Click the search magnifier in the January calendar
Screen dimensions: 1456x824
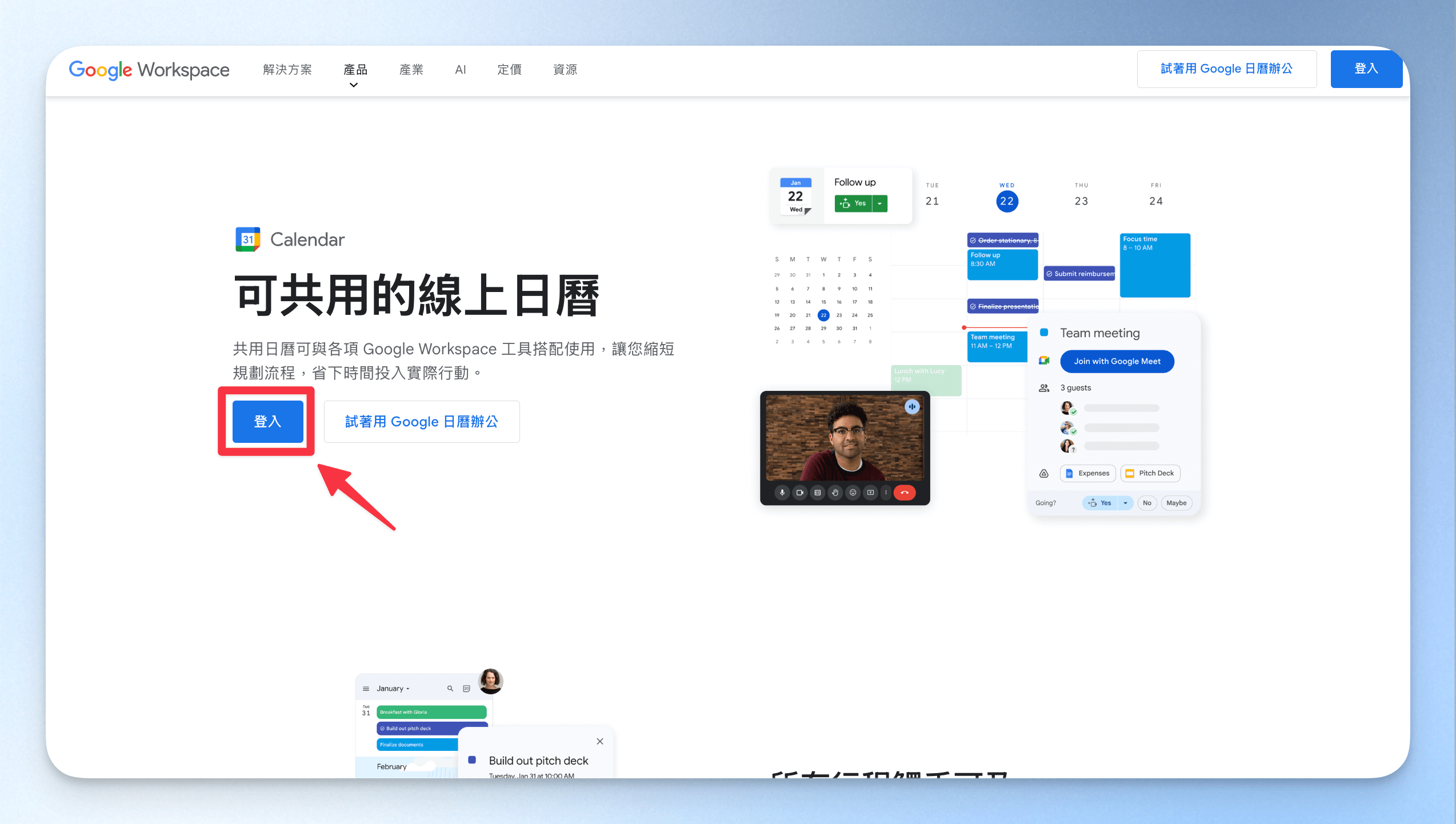point(450,689)
